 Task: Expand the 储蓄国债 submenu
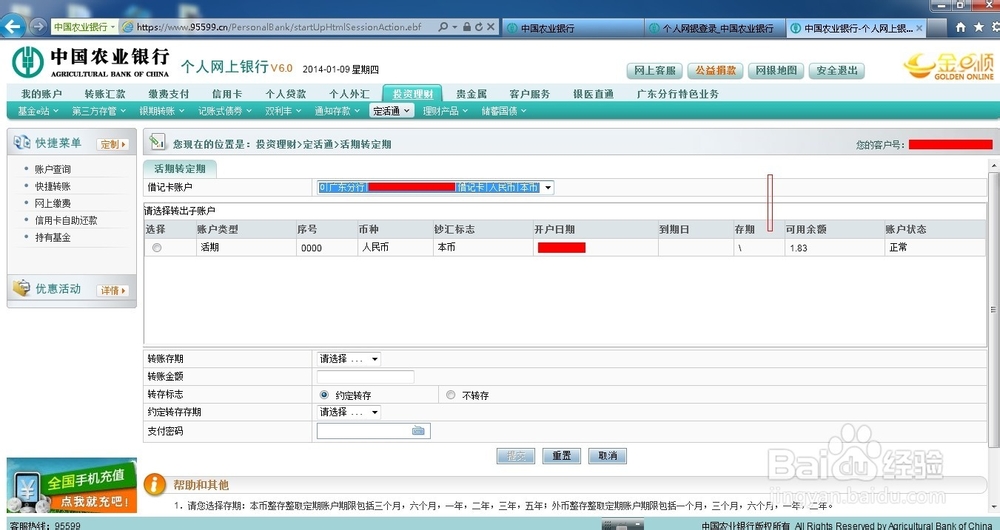click(504, 111)
